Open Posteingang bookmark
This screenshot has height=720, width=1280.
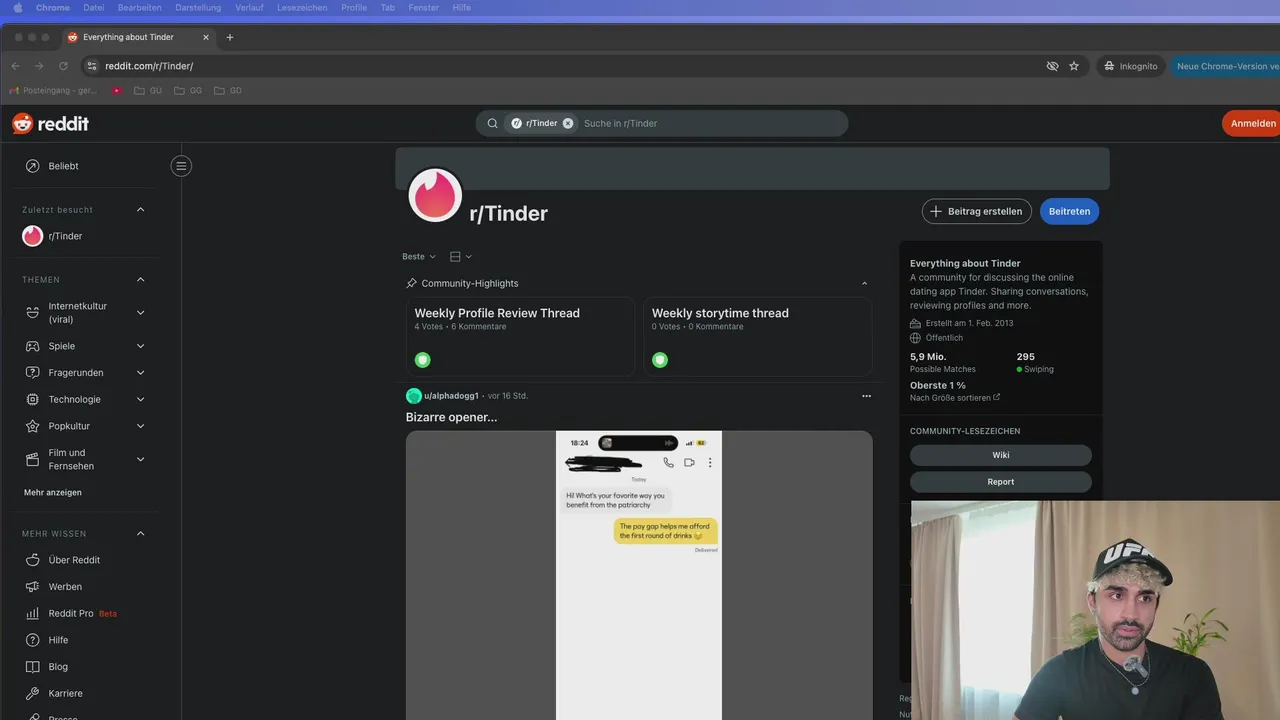[x=53, y=90]
